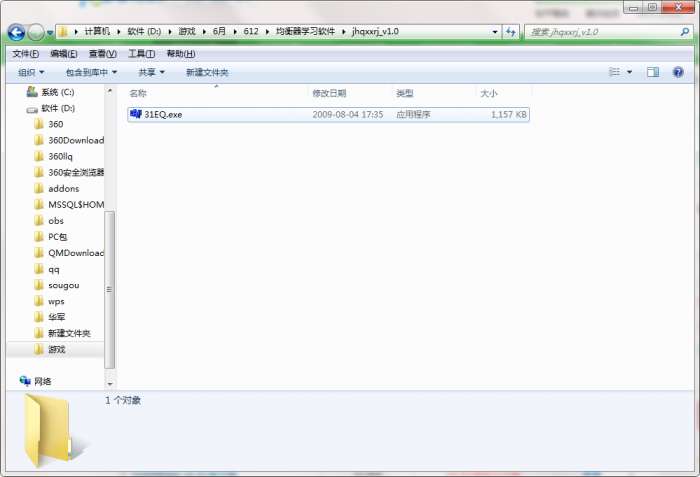This screenshot has width=700, height=477.
Task: Go back using the Back arrow button
Action: point(17,32)
